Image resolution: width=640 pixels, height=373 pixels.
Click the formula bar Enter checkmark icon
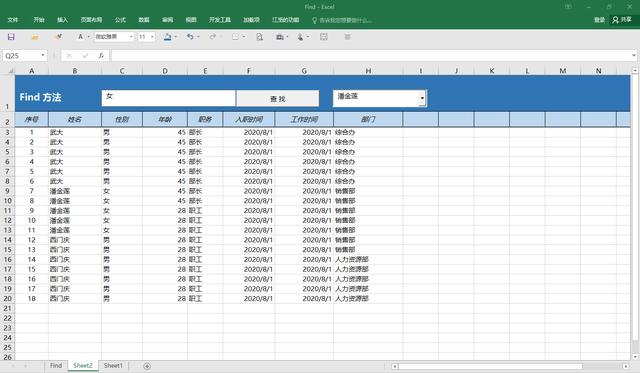point(85,56)
